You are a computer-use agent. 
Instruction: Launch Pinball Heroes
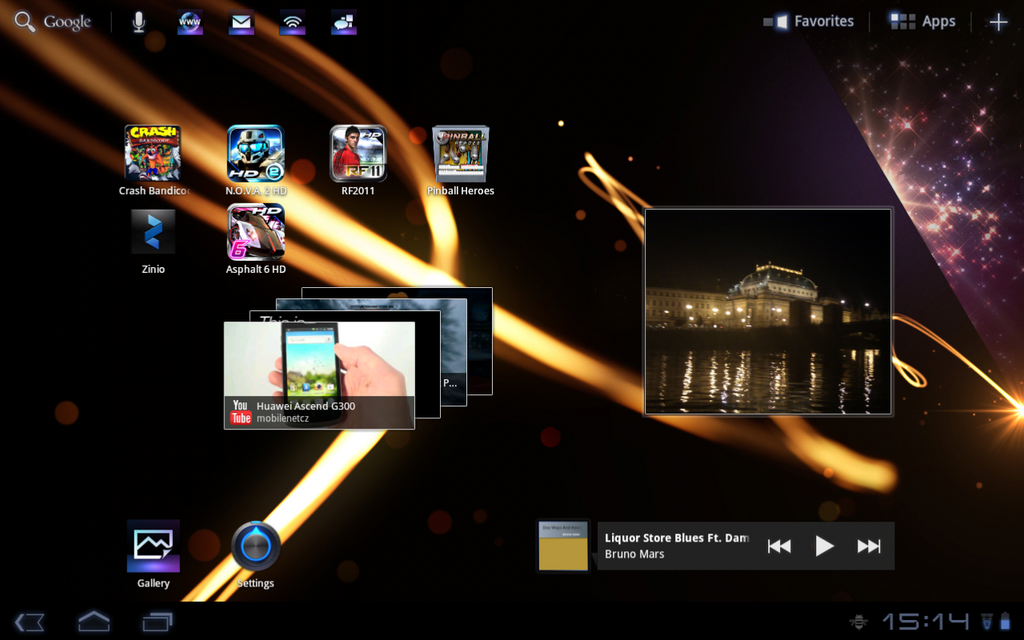pyautogui.click(x=460, y=152)
